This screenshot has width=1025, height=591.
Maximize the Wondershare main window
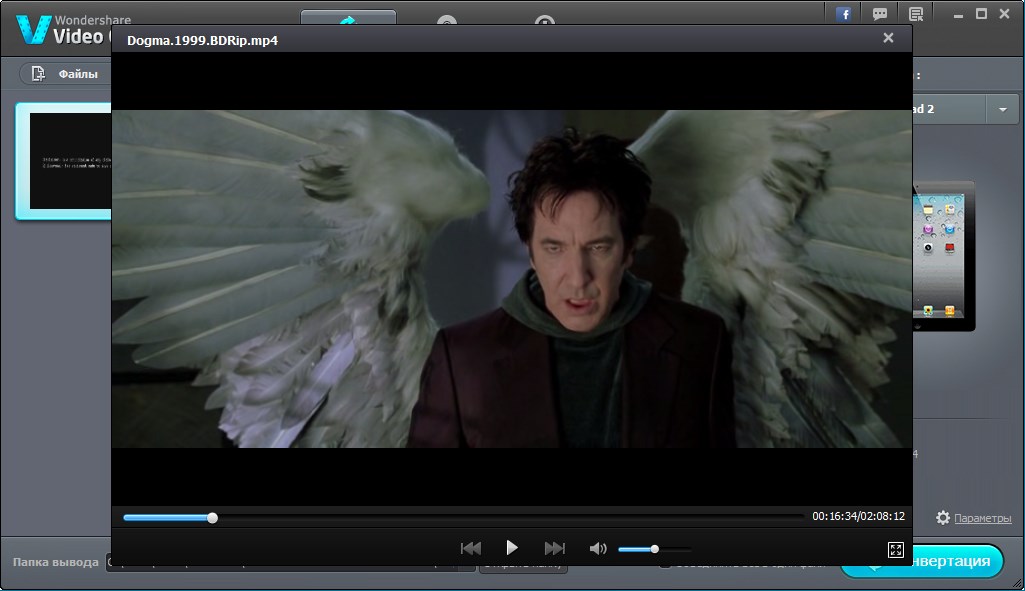(981, 14)
